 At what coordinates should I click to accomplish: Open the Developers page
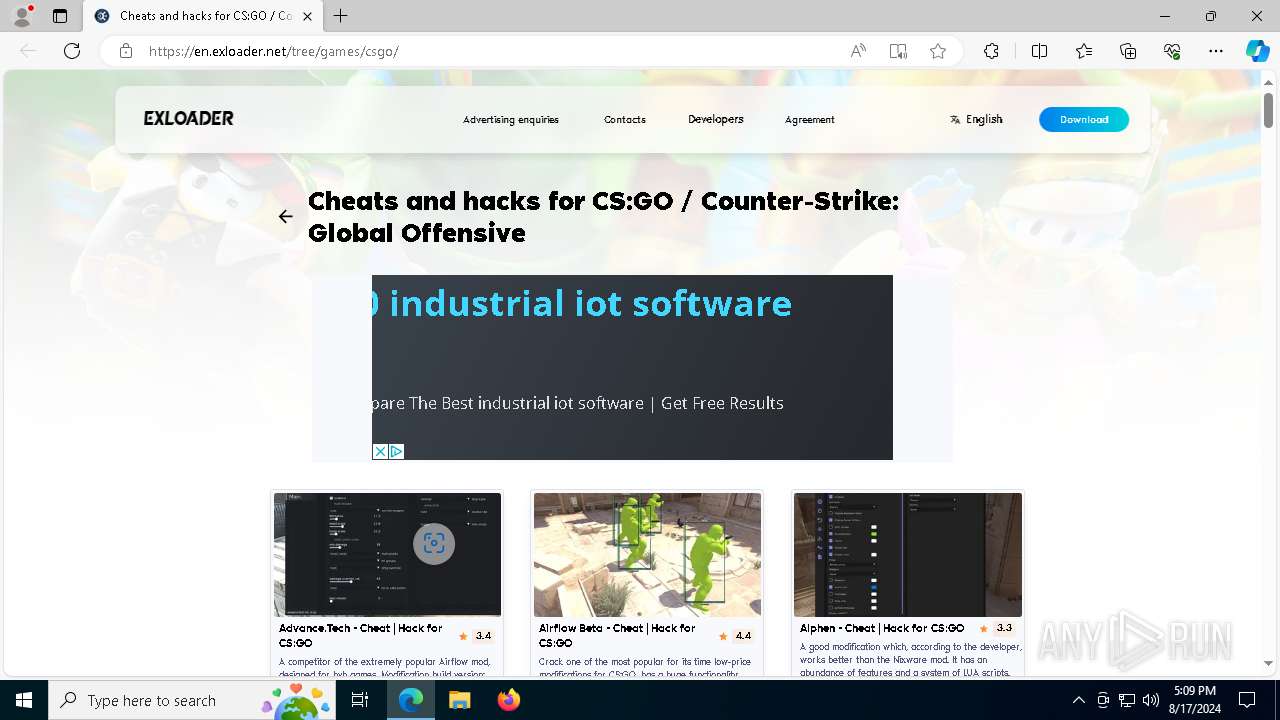click(716, 119)
